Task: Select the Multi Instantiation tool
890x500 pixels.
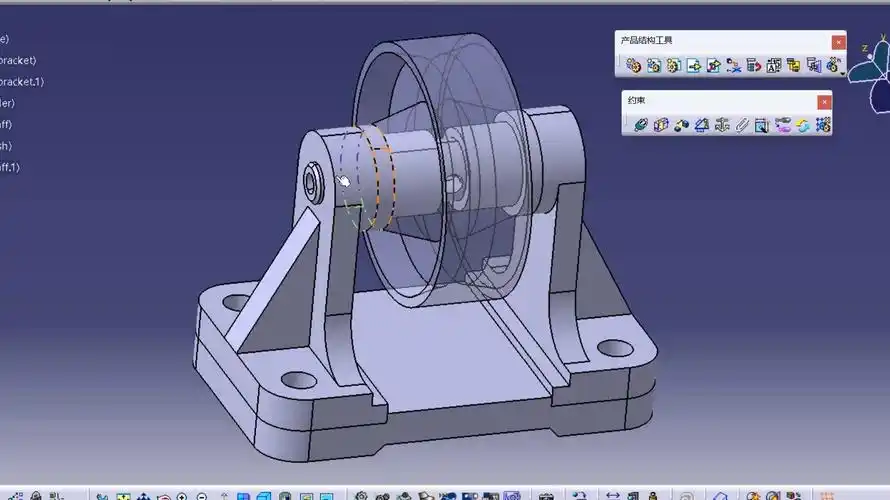Action: click(x=833, y=65)
